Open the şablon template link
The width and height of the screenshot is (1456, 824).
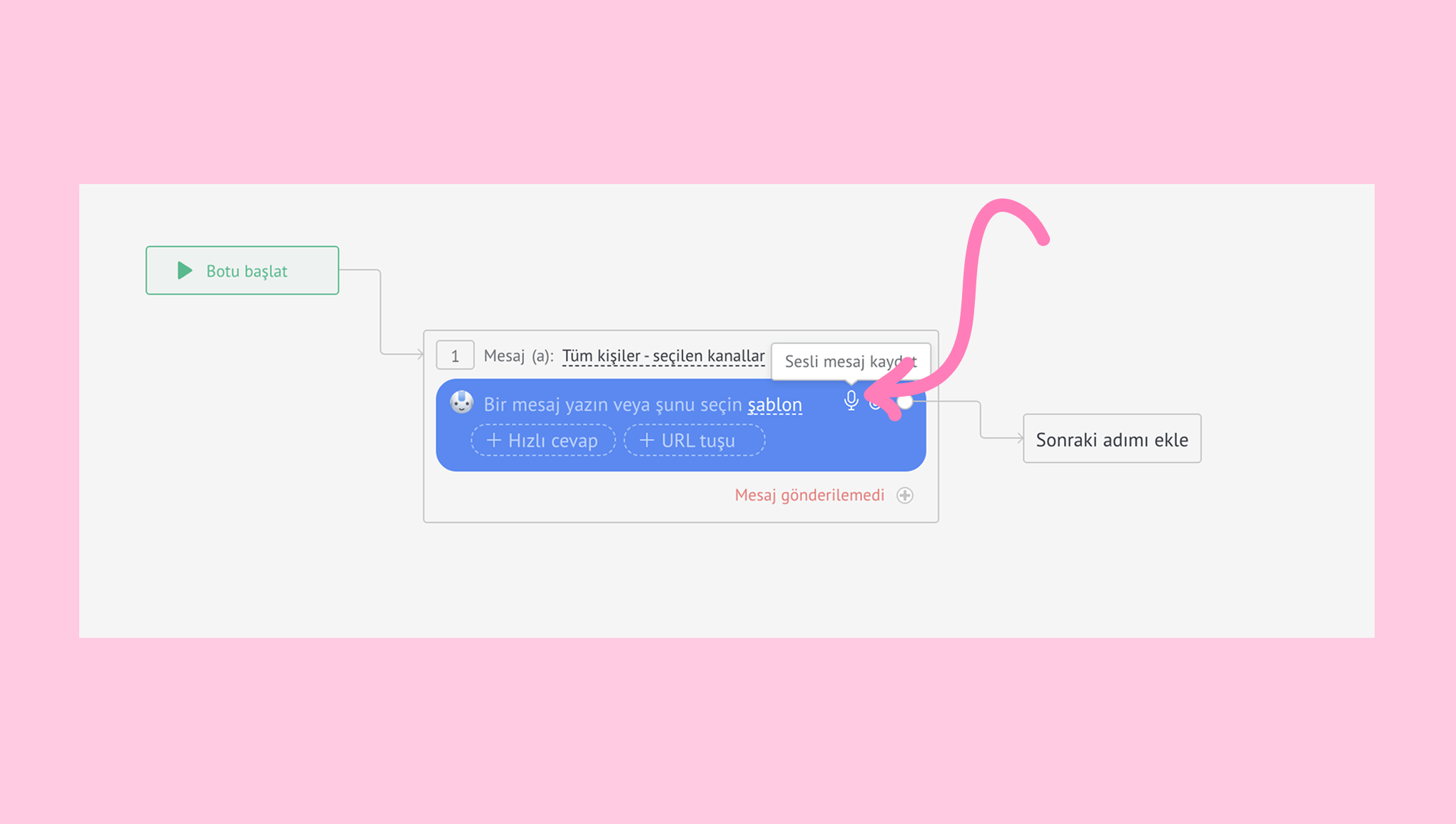774,405
